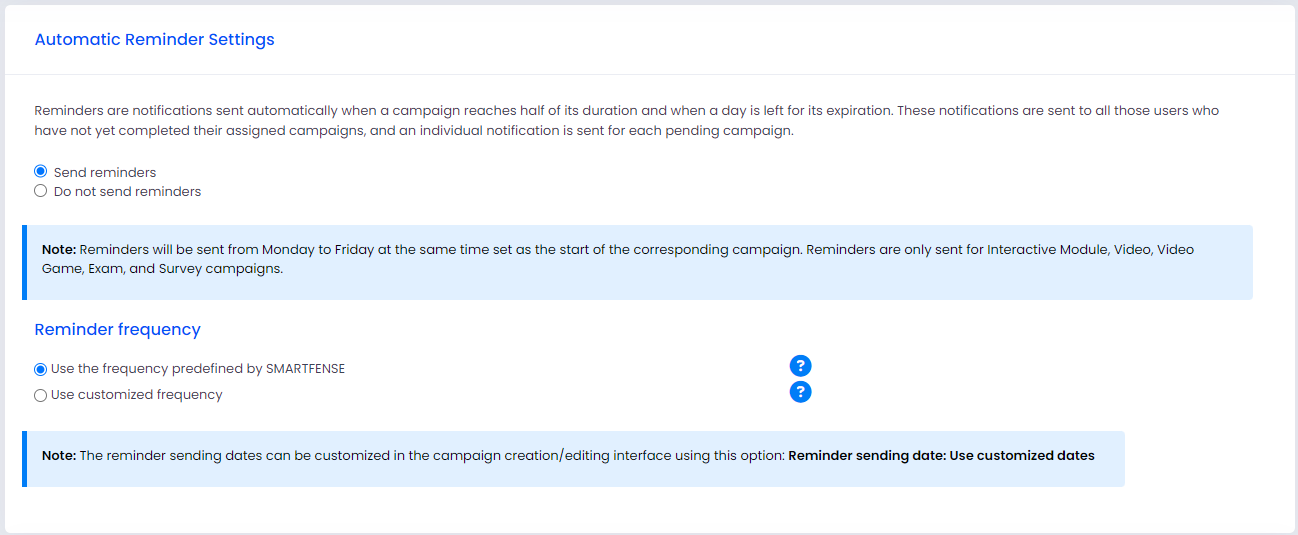
Task: Click the word SMARTFENSE in the frequency label
Action: pyautogui.click(x=305, y=369)
